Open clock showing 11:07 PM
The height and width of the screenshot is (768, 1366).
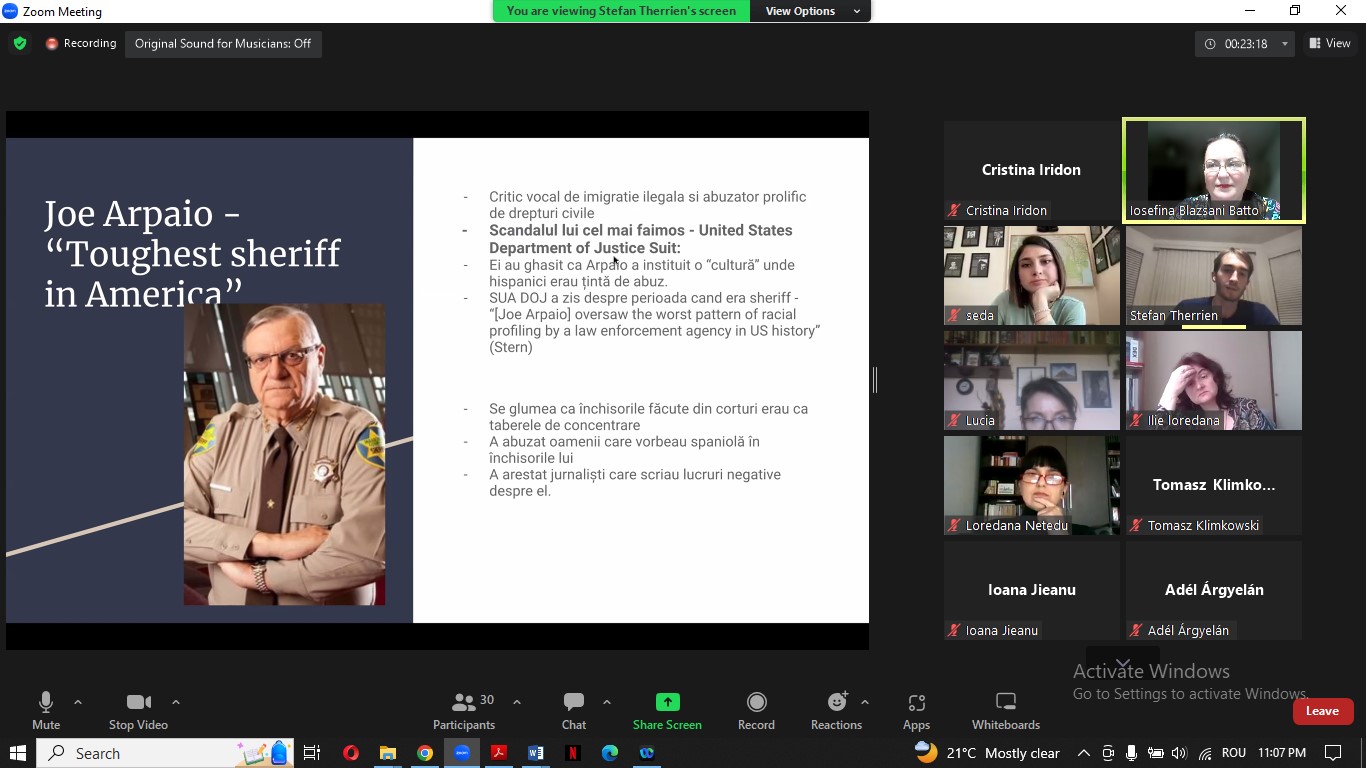click(x=1282, y=753)
